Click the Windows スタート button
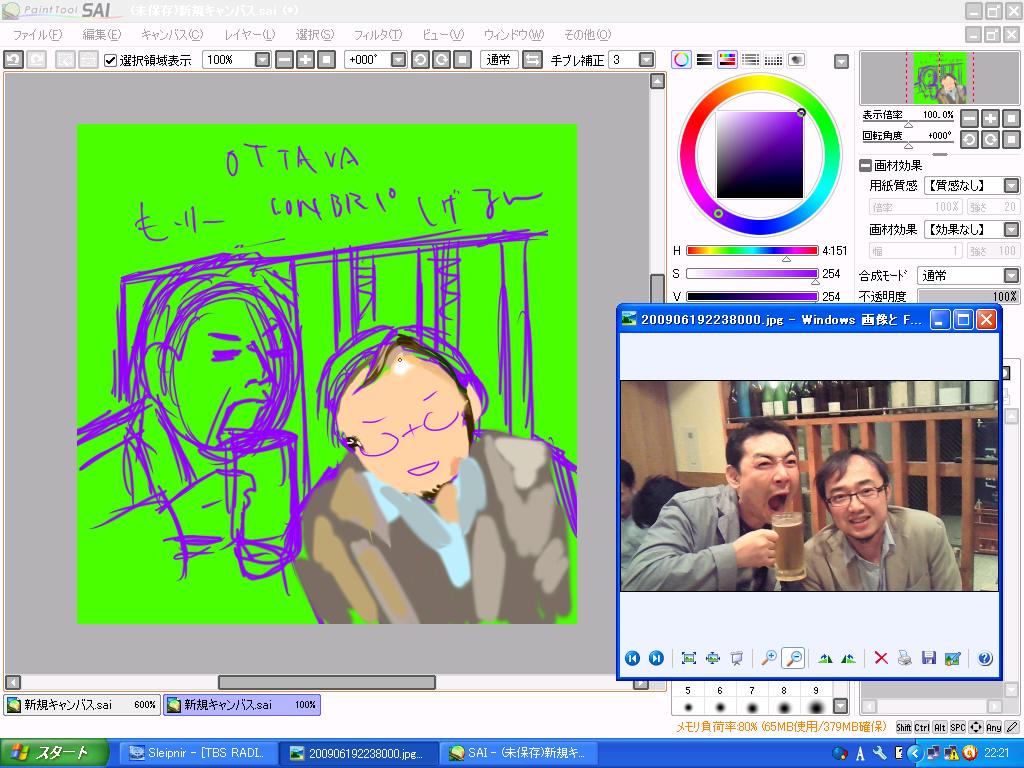Image resolution: width=1024 pixels, height=768 pixels. point(50,753)
